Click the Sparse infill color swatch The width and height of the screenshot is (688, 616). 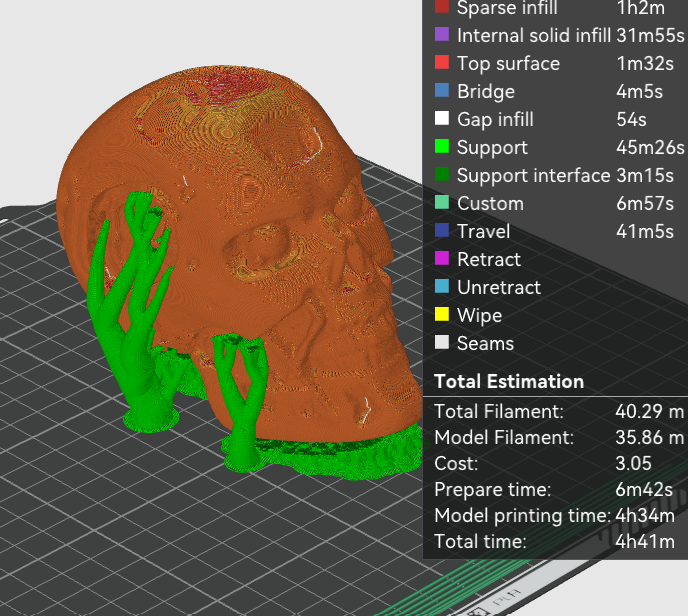click(x=442, y=7)
